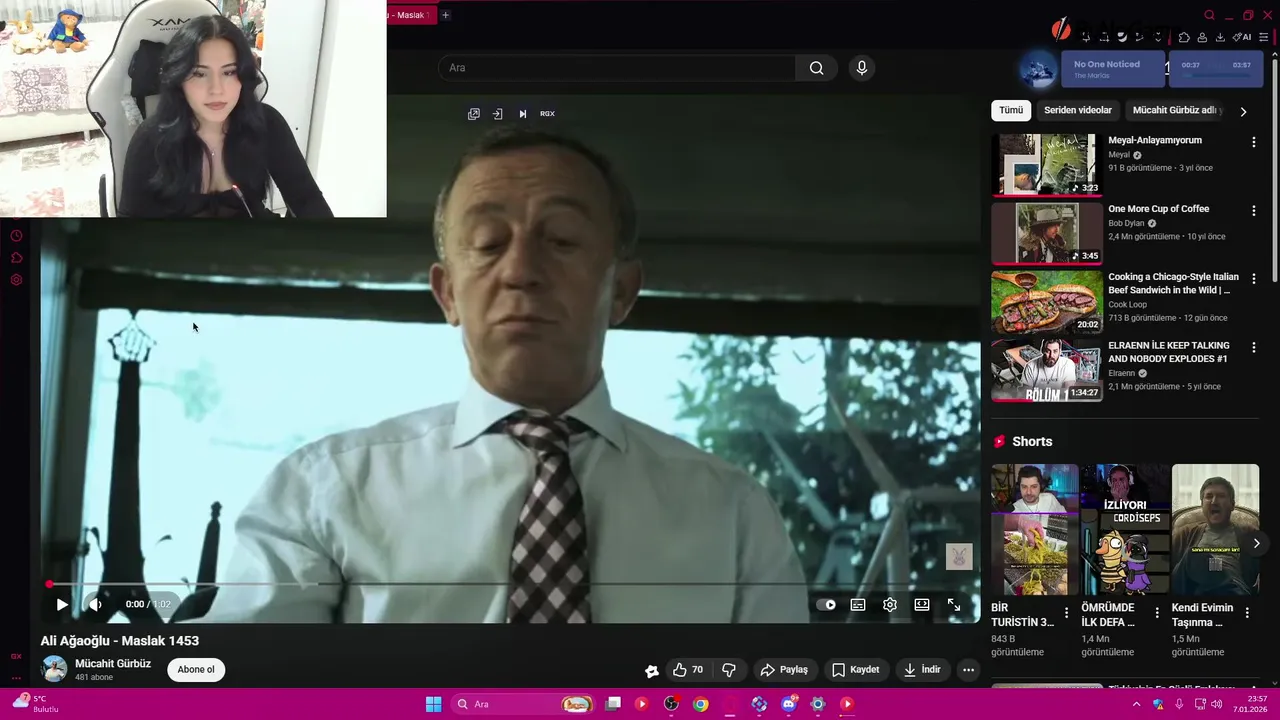Screen dimensions: 1280x720
Task: Open options for BİR TURİSTİN short
Action: [1066, 612]
